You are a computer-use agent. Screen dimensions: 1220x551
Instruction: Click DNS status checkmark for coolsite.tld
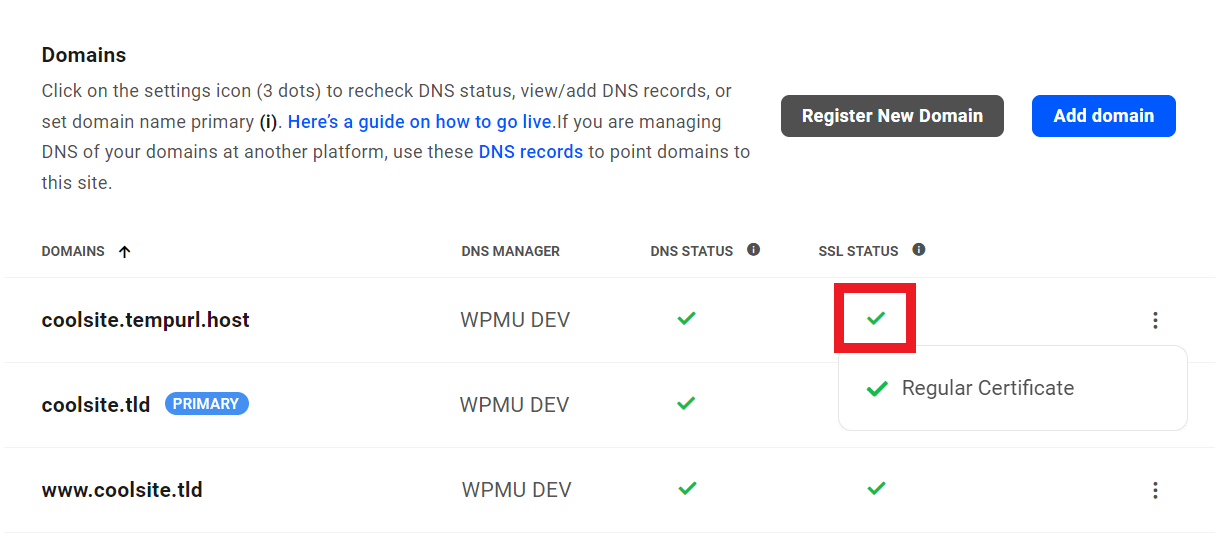point(686,403)
